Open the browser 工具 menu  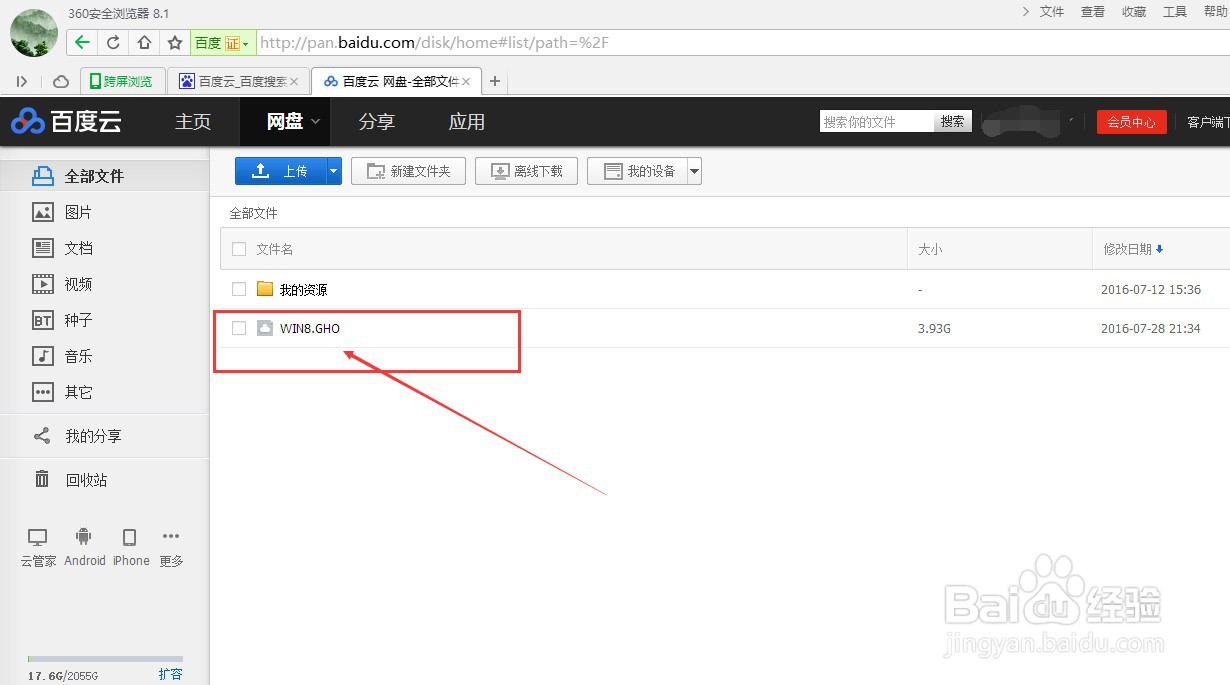point(1175,12)
